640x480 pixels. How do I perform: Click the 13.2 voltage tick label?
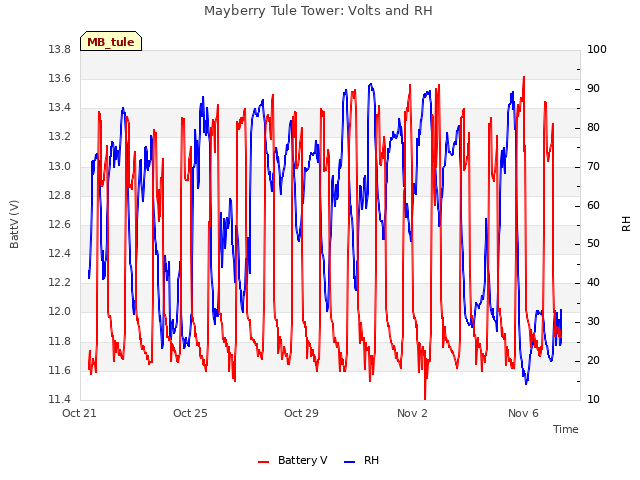60,137
